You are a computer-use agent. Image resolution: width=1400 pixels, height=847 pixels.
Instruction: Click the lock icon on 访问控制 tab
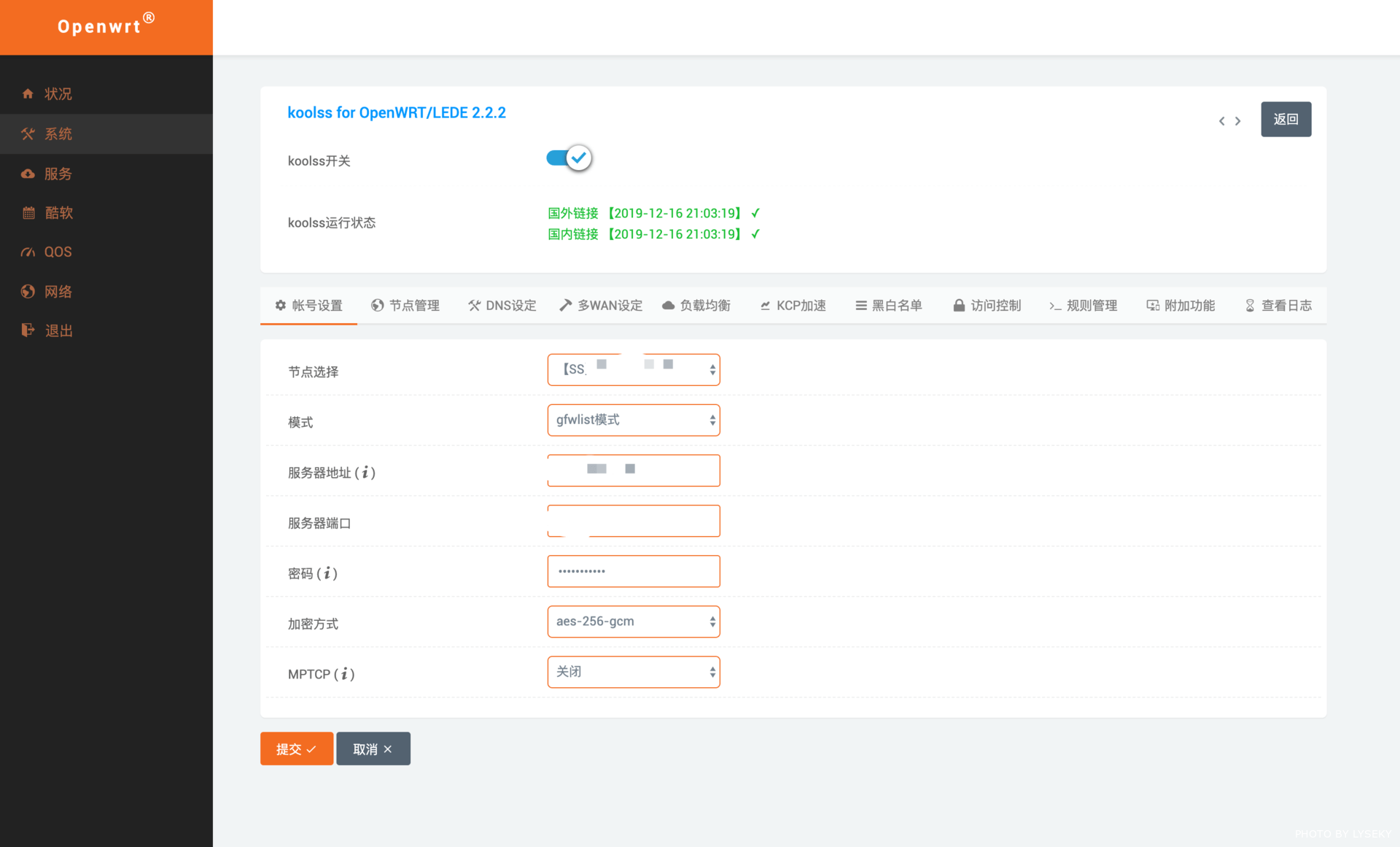(x=959, y=305)
